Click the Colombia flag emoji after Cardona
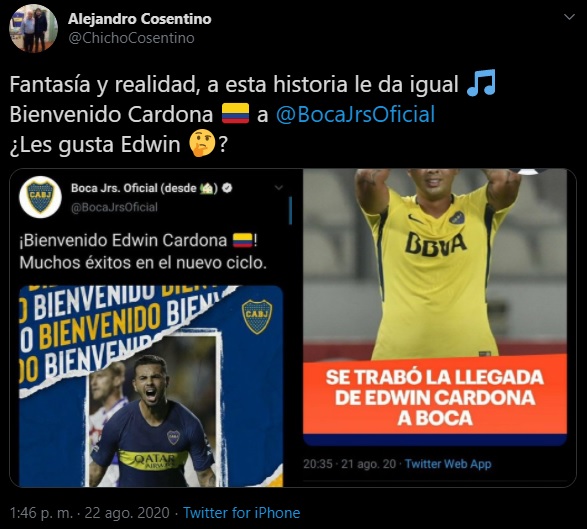The height and width of the screenshot is (529, 587). click(235, 113)
